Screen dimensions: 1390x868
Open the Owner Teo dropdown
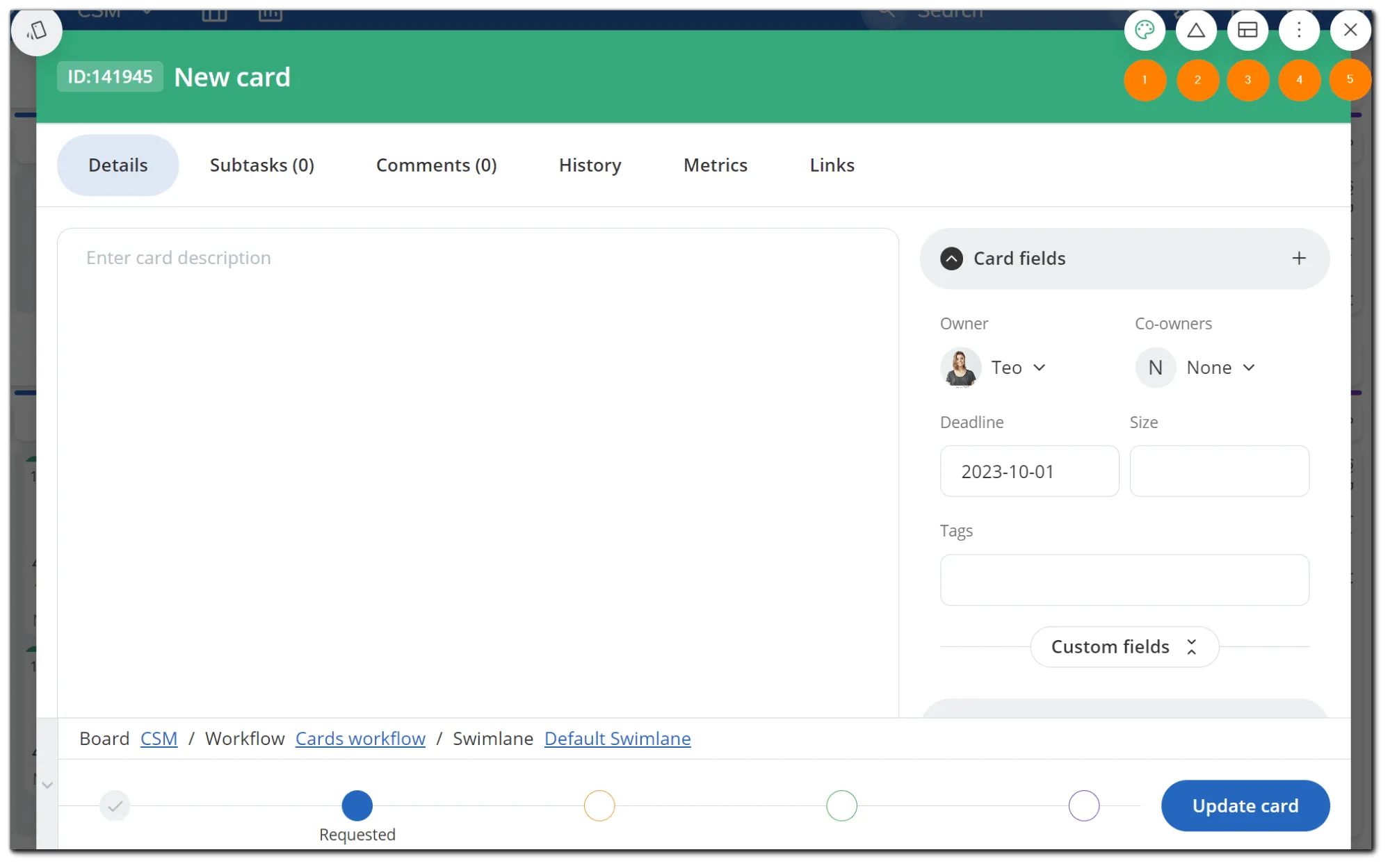994,368
